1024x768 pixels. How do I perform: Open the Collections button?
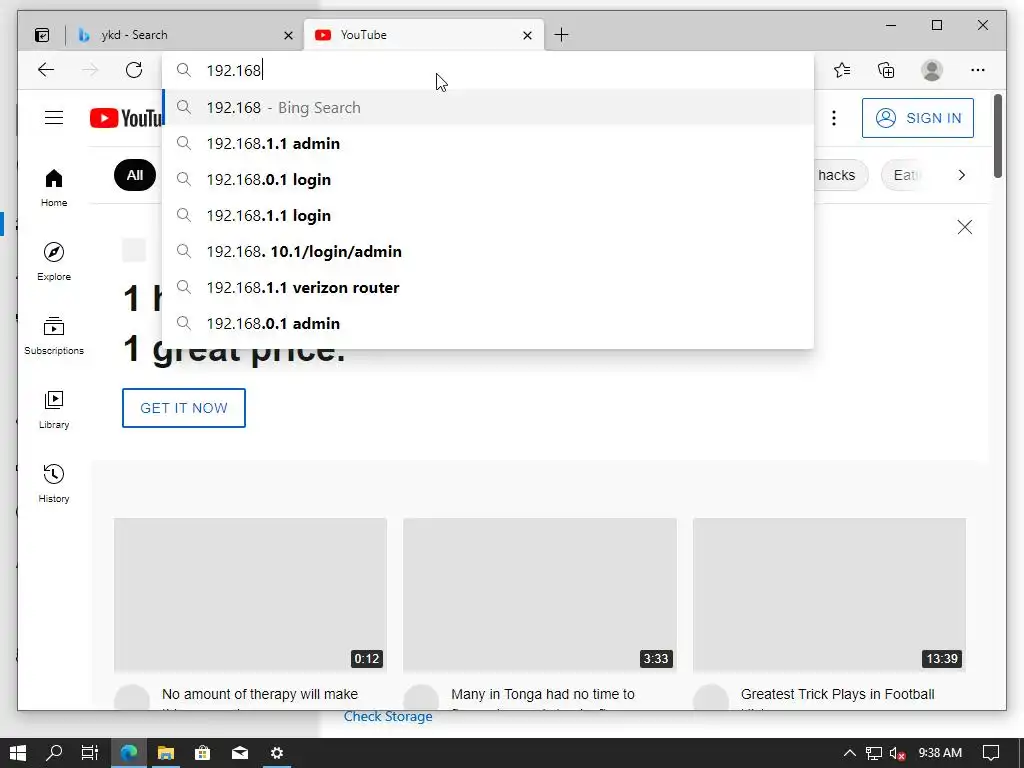886,70
